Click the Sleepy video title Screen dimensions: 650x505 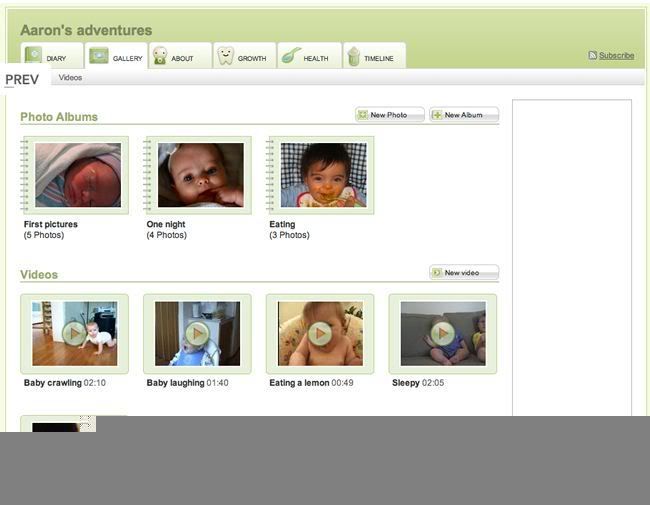[406, 383]
